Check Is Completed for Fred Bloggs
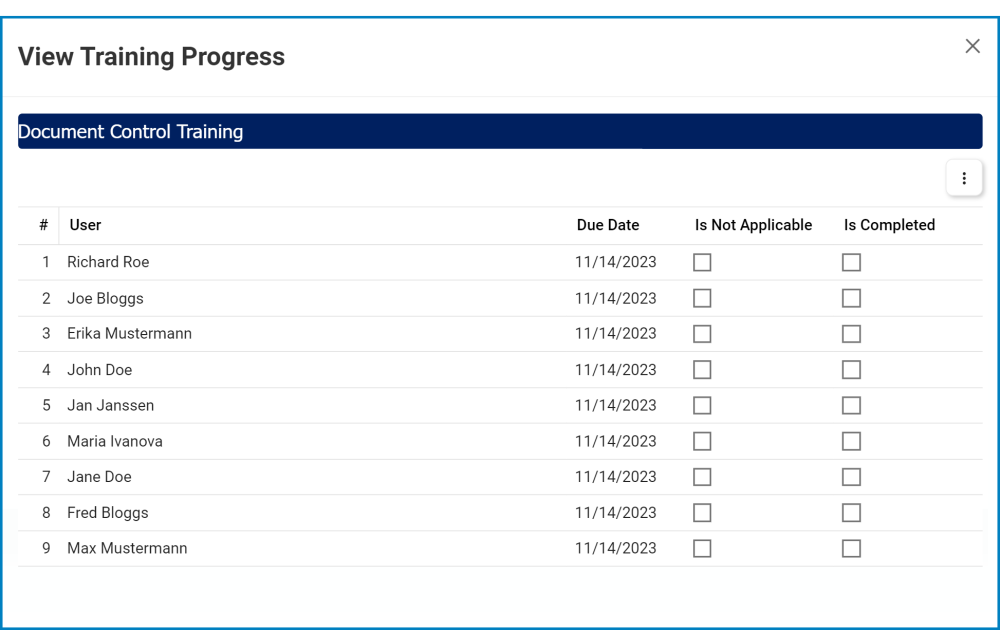 851,512
